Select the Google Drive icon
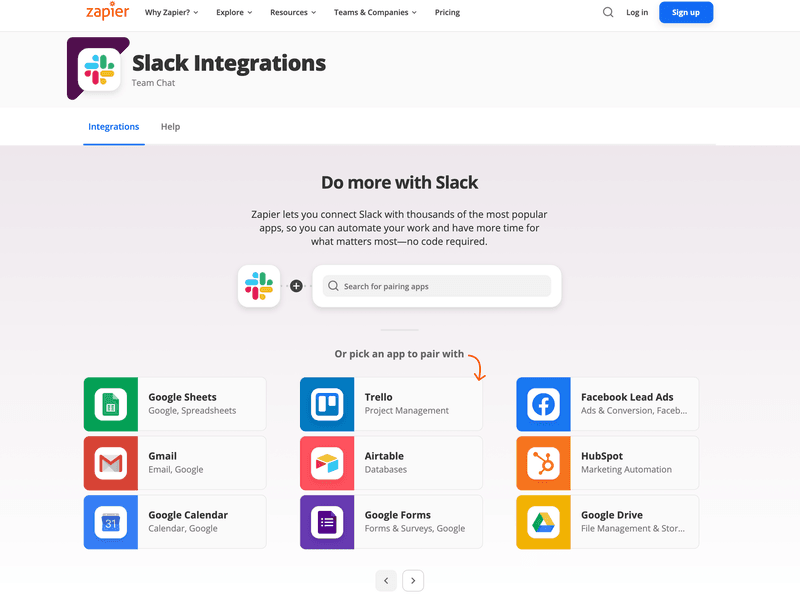800x605 pixels. [x=543, y=522]
